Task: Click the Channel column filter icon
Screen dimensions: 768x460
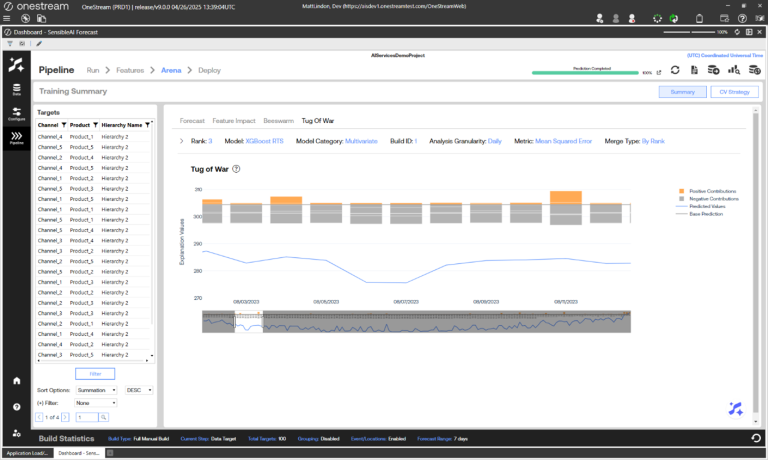Action: (x=65, y=125)
